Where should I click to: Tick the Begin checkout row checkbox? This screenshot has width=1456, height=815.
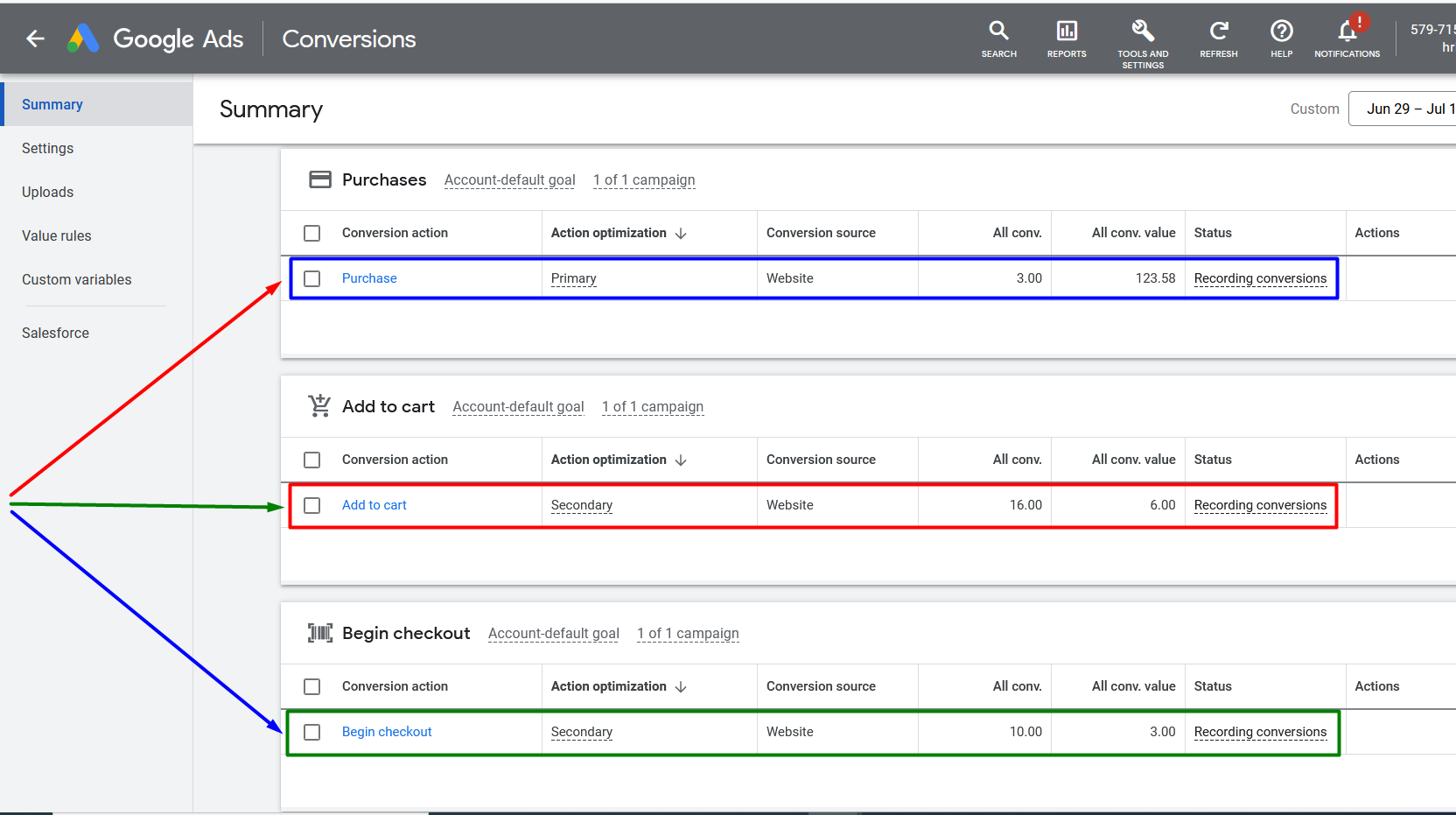pos(312,732)
